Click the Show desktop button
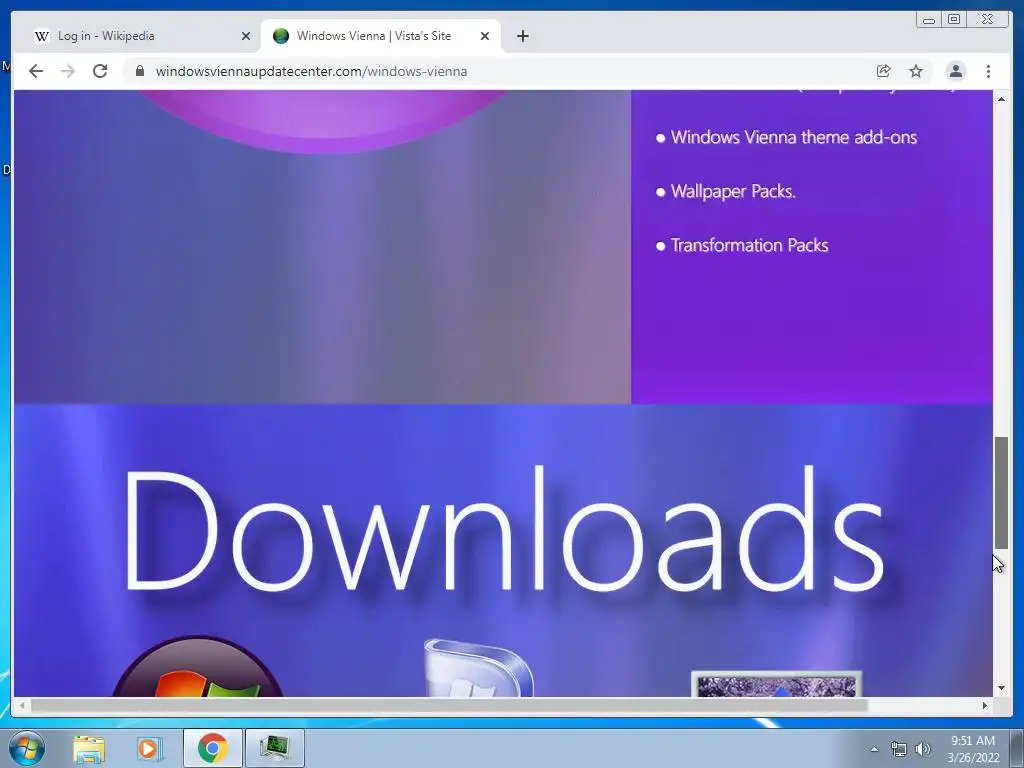The image size is (1024, 768). coord(1016,748)
